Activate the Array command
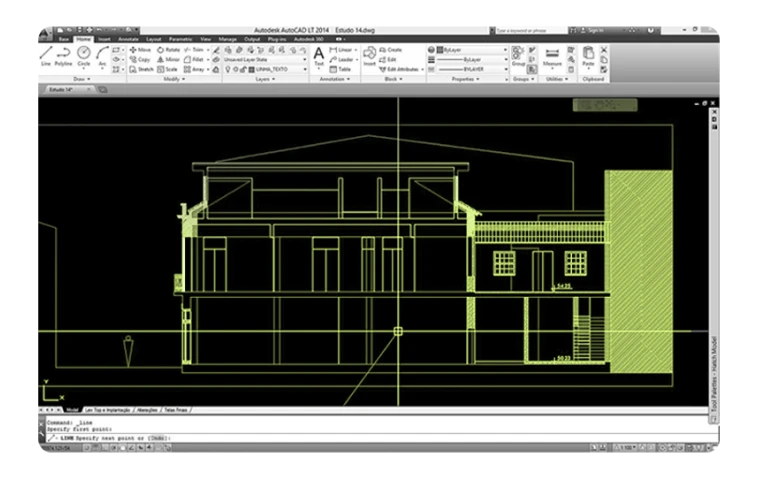 (x=194, y=69)
